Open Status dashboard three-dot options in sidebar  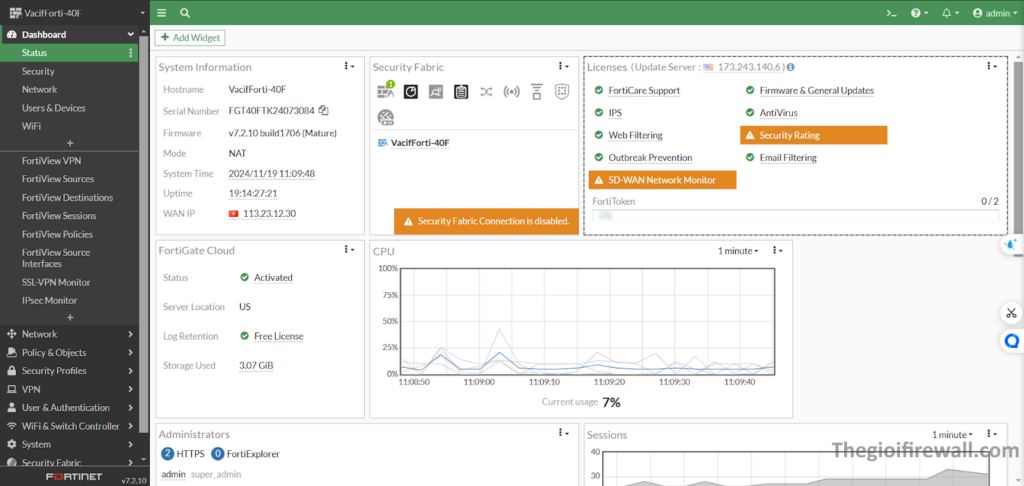point(131,53)
